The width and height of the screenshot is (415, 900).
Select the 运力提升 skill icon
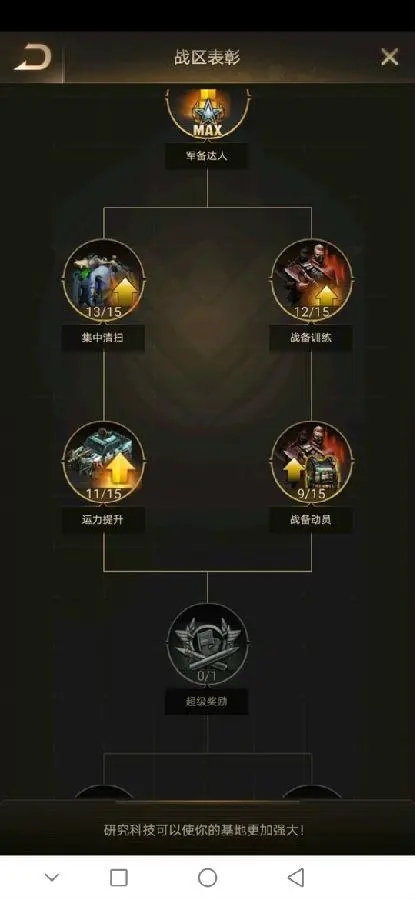pos(103,462)
